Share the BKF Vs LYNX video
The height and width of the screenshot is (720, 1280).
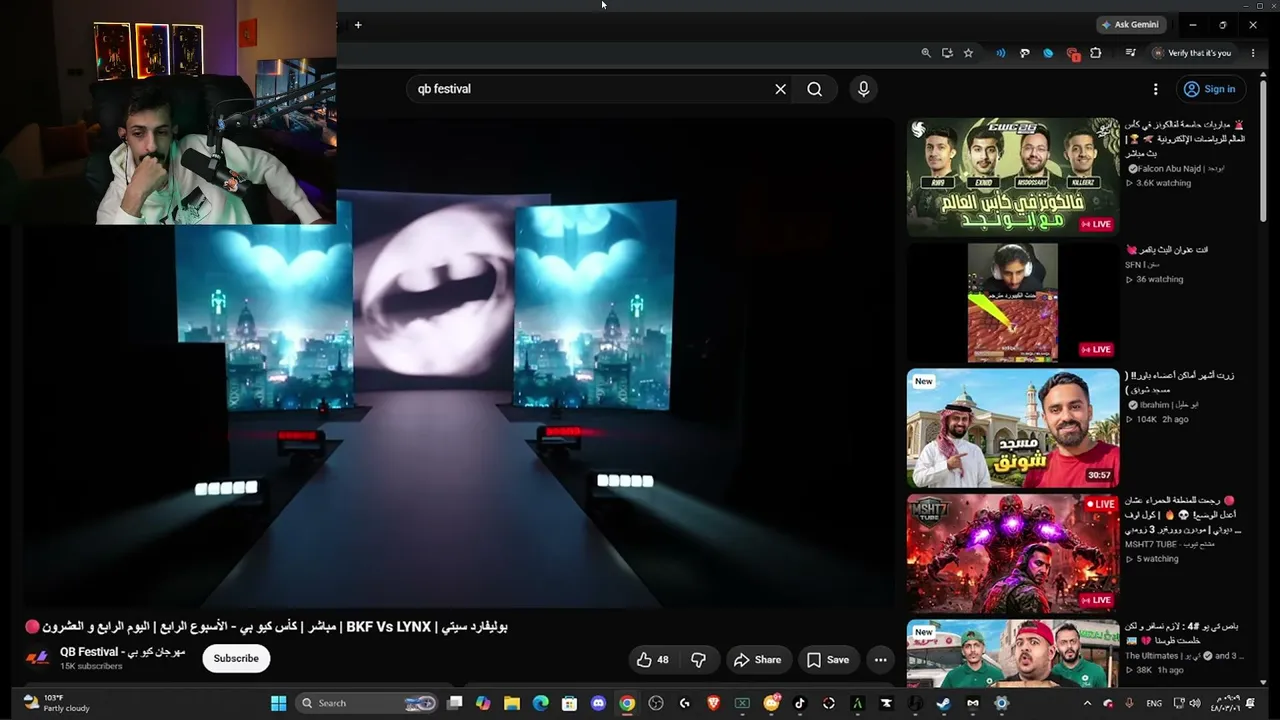pyautogui.click(x=757, y=660)
